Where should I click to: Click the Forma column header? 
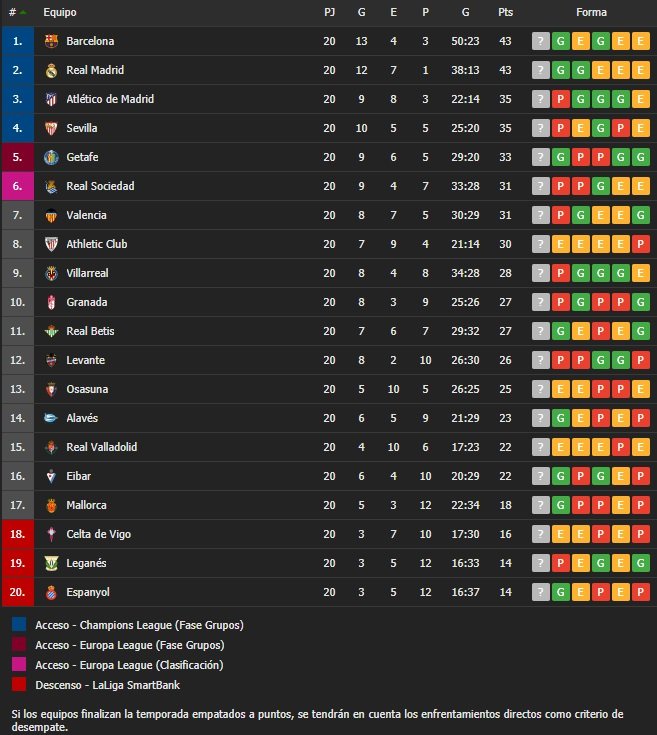(x=591, y=12)
